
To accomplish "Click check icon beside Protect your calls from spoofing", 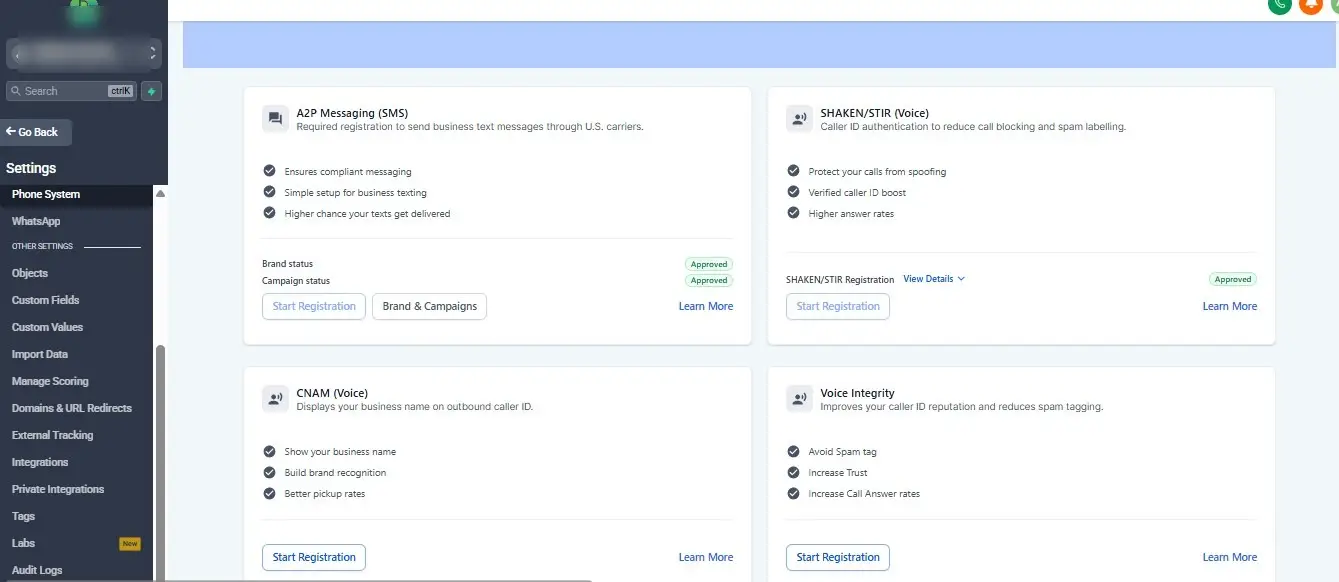I will point(793,171).
